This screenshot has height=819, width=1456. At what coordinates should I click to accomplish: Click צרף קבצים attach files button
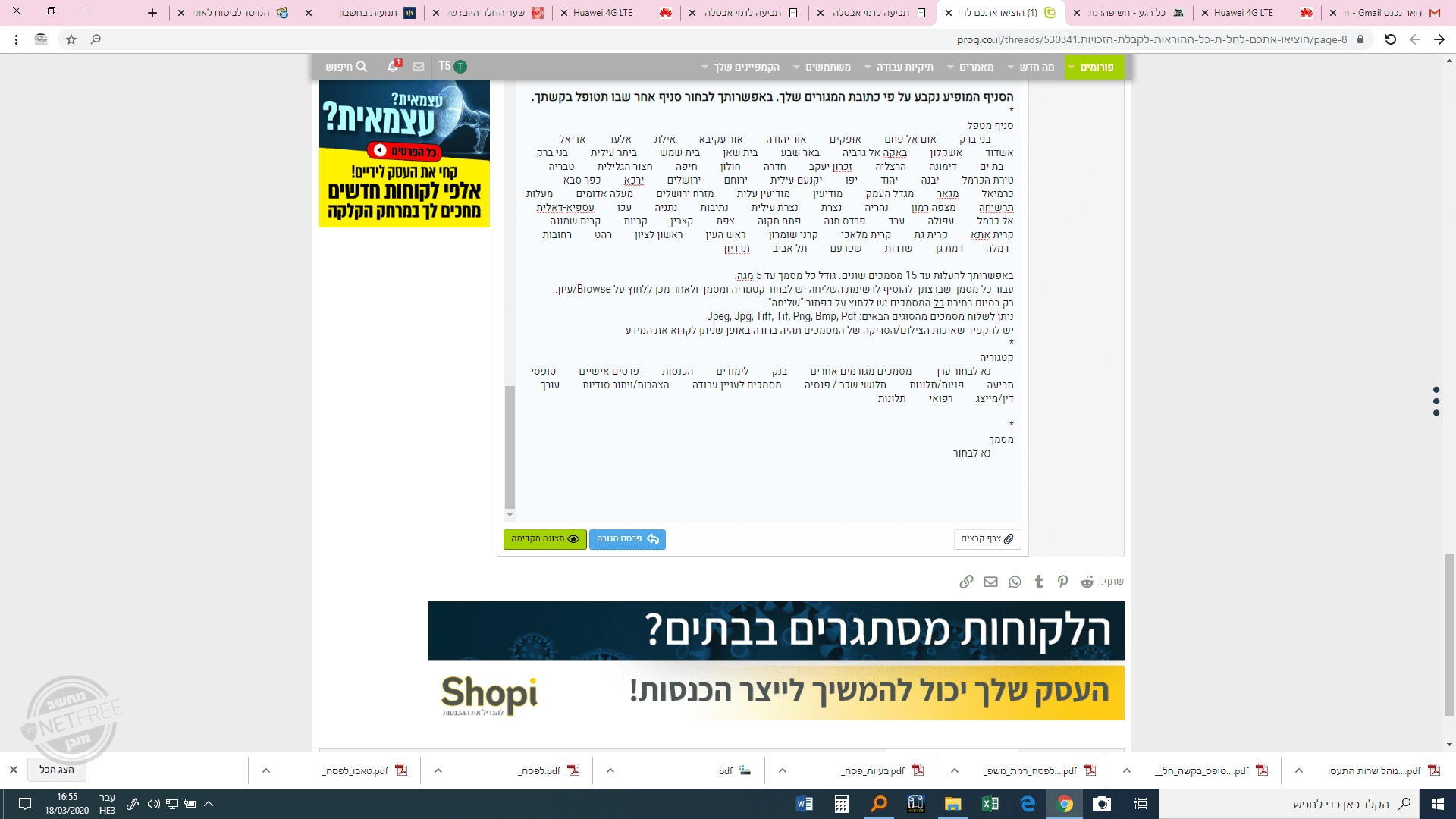click(x=987, y=539)
